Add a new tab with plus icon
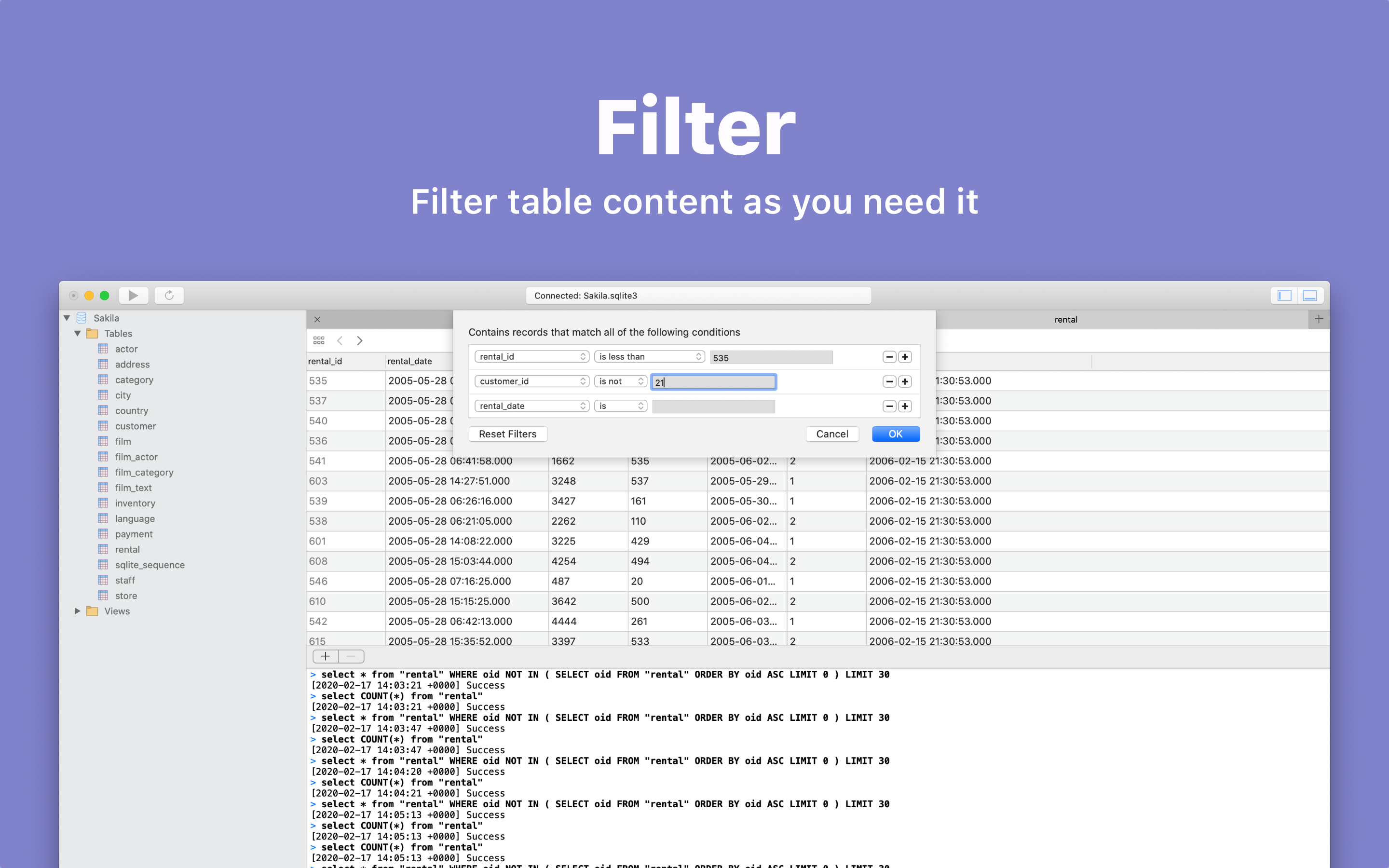Screen dimensions: 1389x868 coord(1319,319)
